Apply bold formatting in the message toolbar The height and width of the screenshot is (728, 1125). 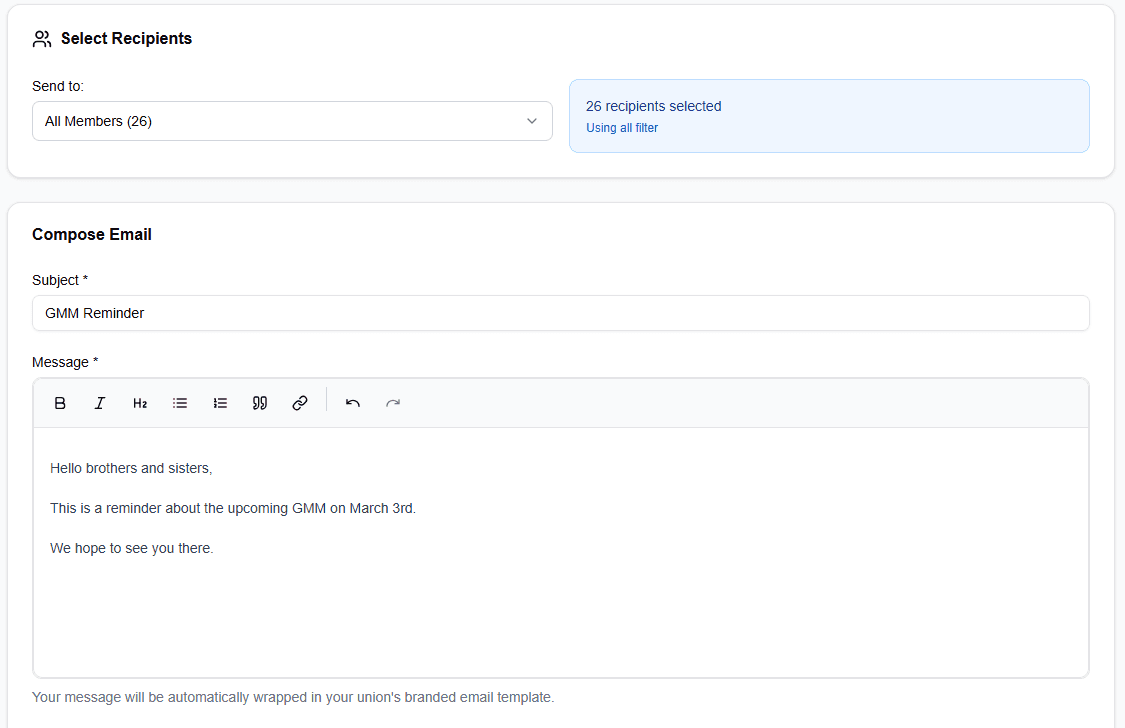point(60,402)
